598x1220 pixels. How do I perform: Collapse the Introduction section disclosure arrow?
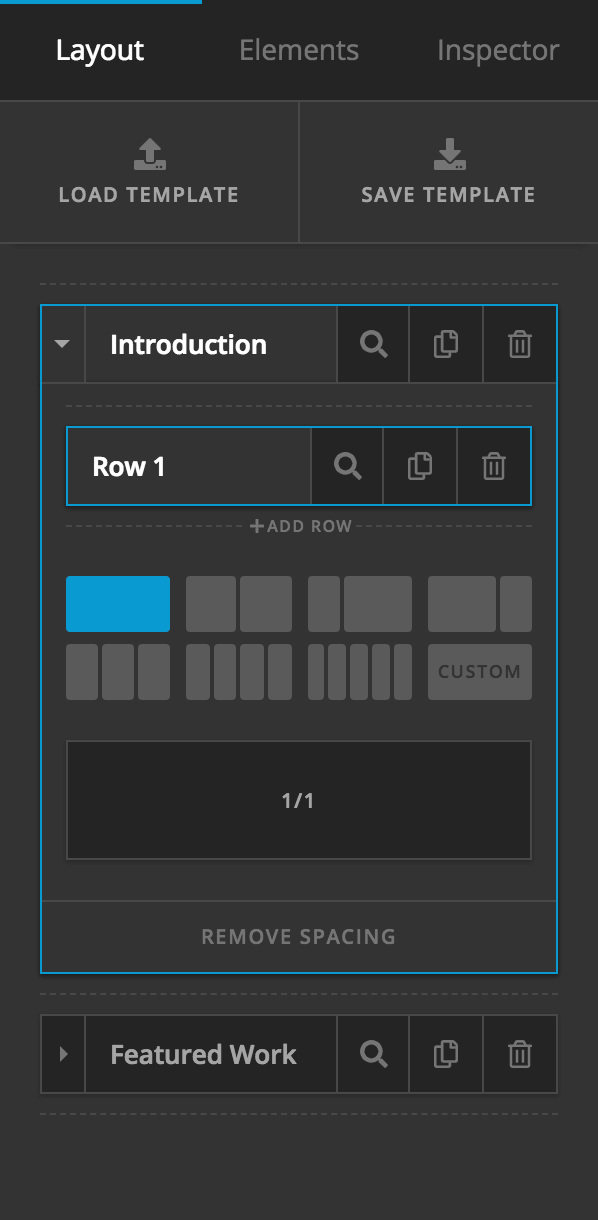(62, 344)
